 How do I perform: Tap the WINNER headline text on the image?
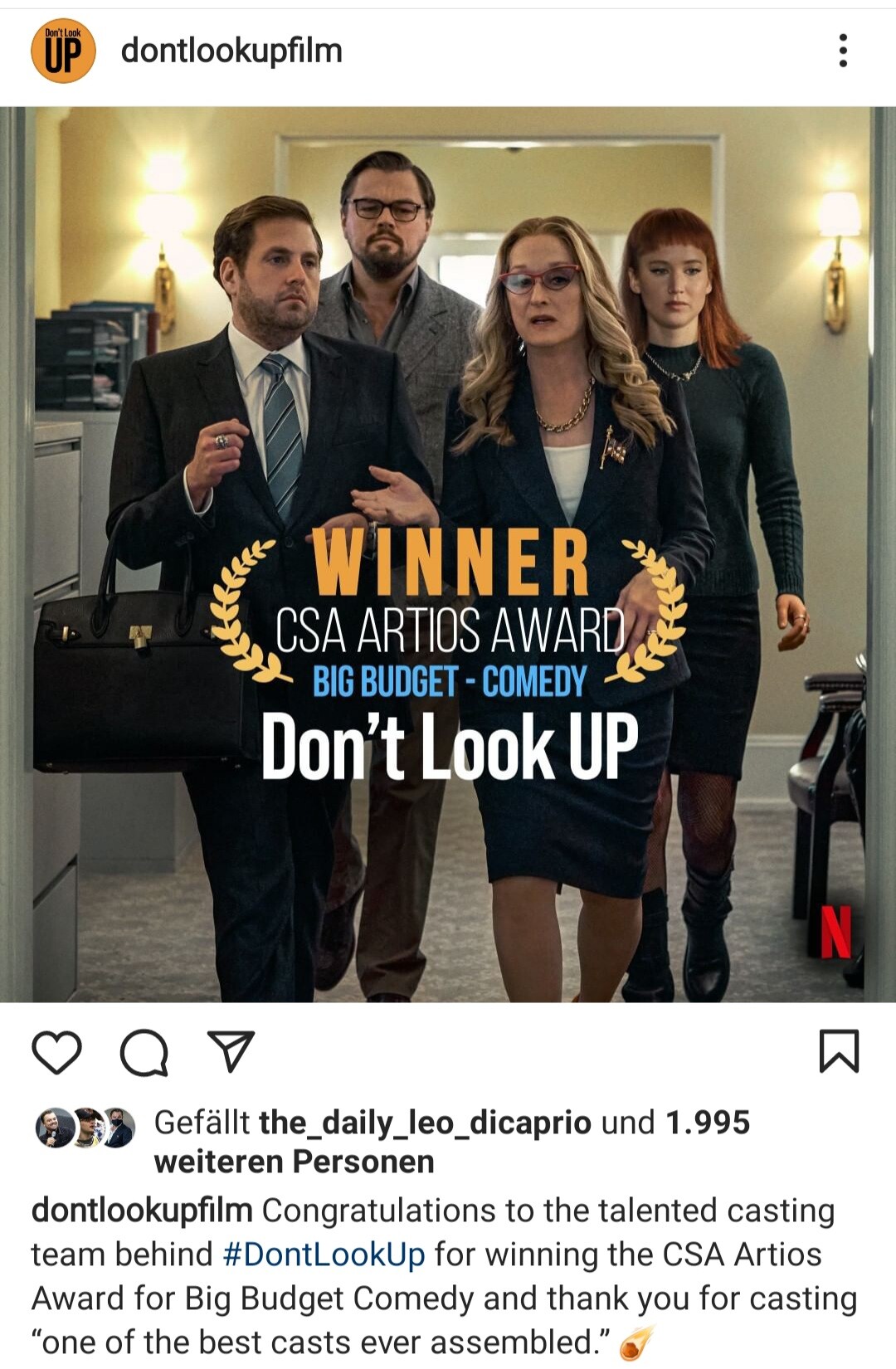[x=450, y=563]
